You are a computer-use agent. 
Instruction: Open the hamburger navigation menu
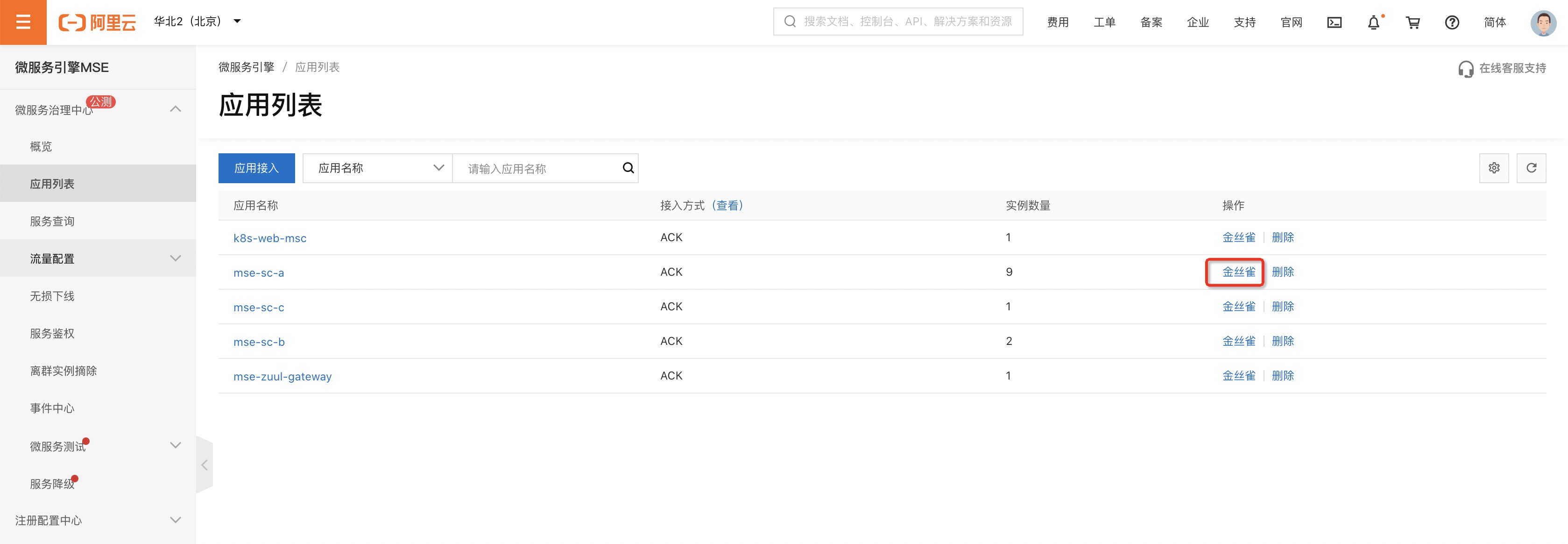pos(23,22)
